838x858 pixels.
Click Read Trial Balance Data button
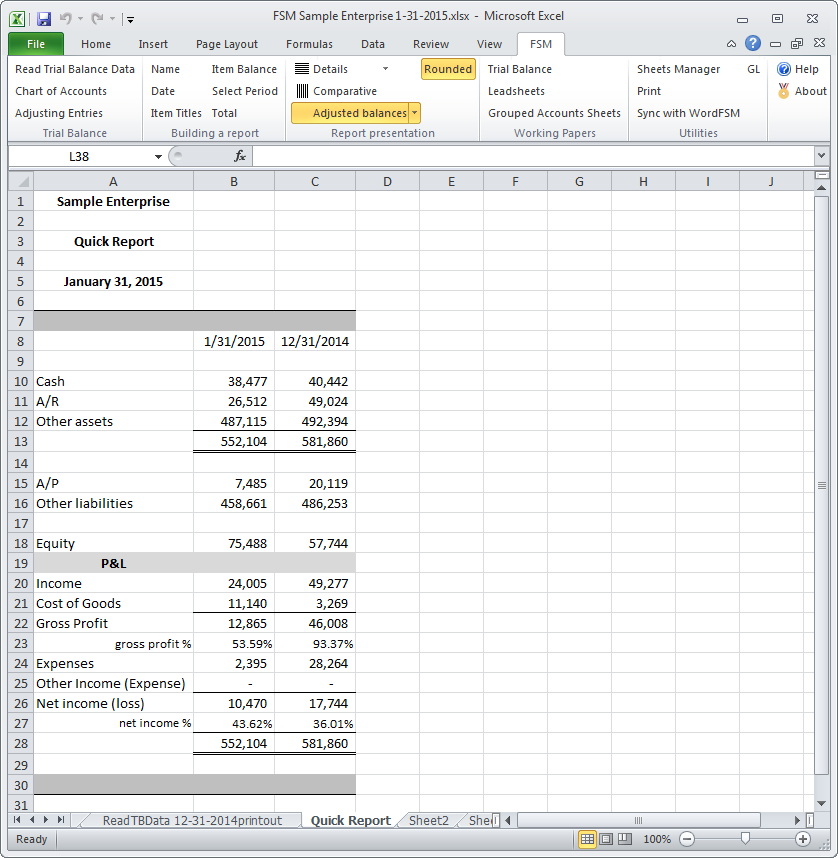75,69
